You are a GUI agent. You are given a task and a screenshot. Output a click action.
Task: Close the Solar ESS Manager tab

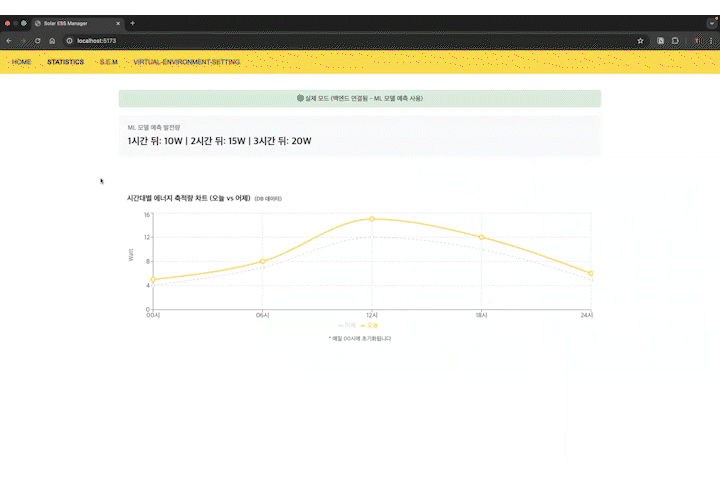[x=118, y=23]
